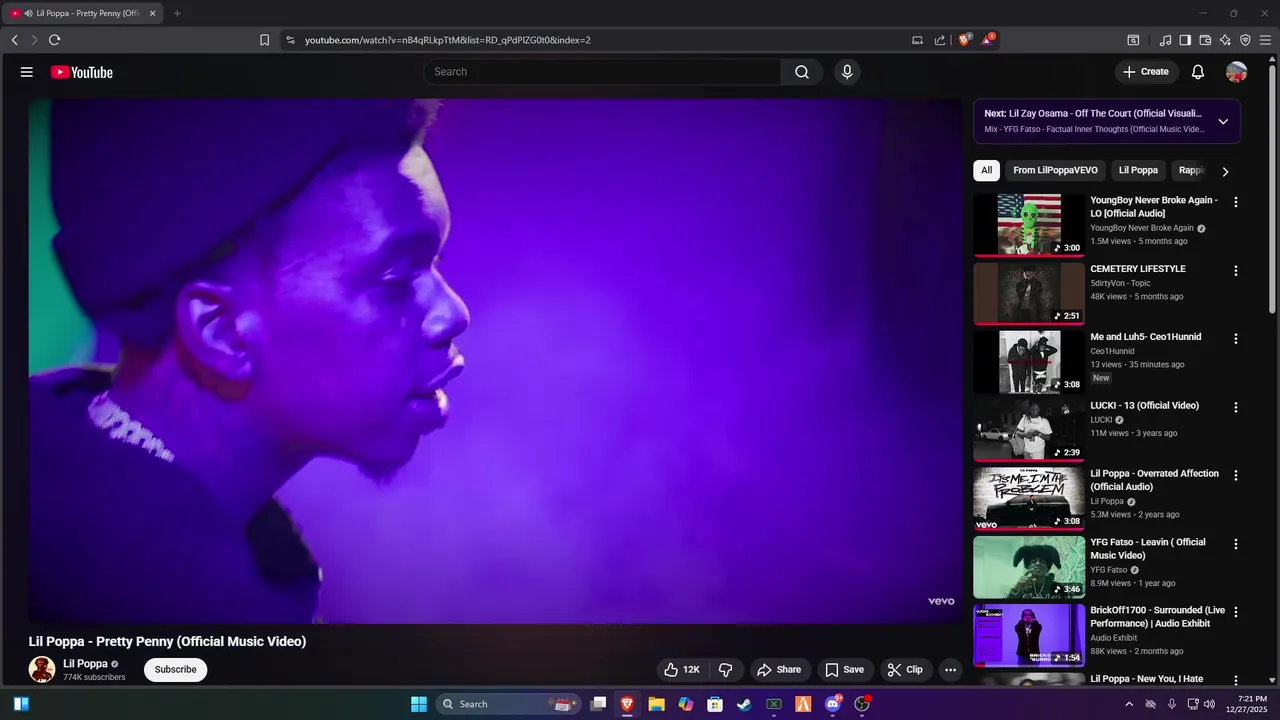Open File Explorer from the taskbar

[656, 704]
